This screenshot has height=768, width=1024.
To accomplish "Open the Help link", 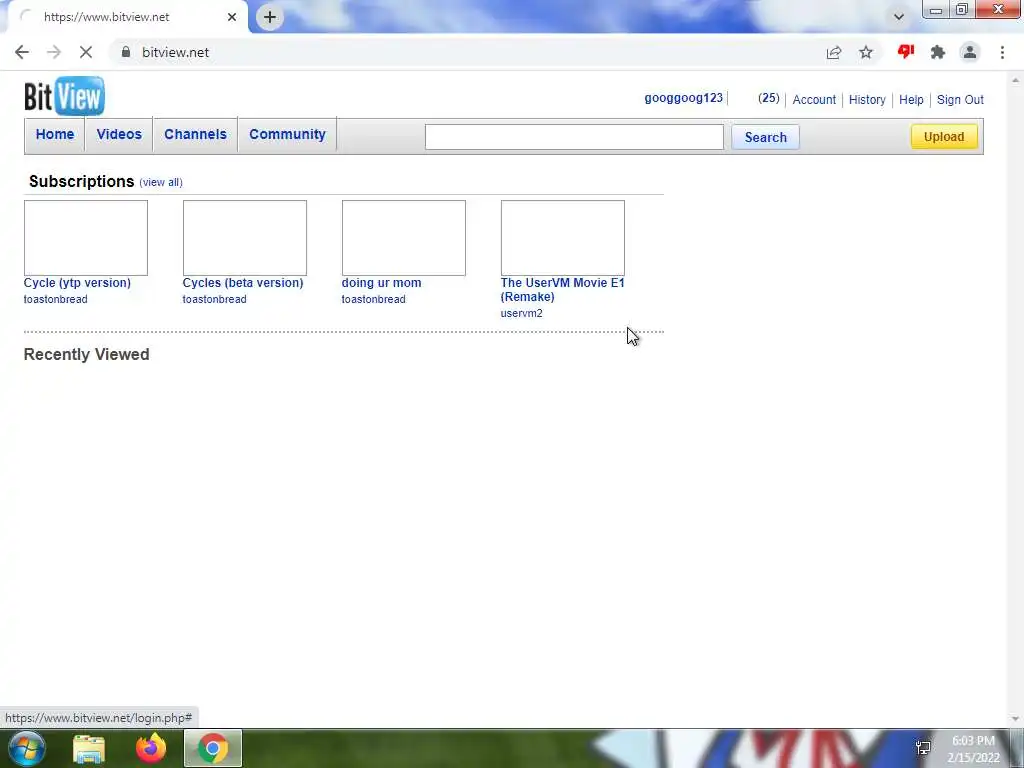I will (x=911, y=100).
